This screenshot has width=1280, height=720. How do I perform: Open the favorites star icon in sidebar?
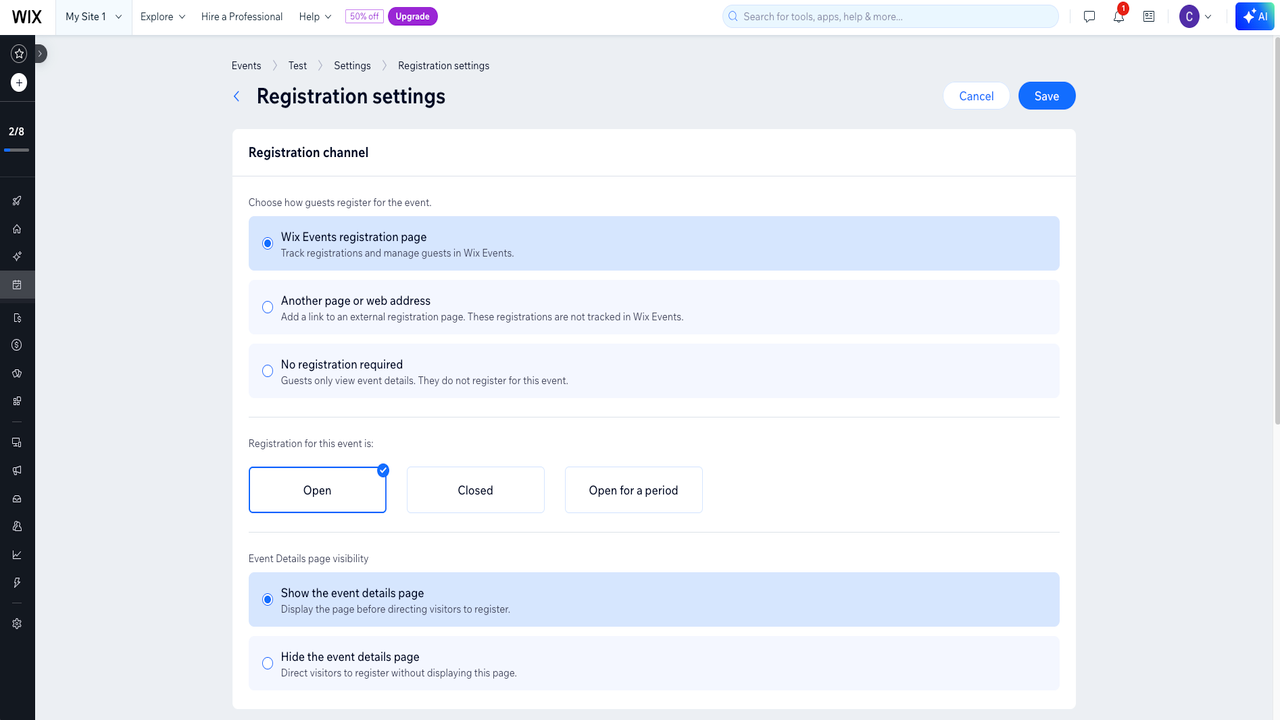tap(18, 53)
